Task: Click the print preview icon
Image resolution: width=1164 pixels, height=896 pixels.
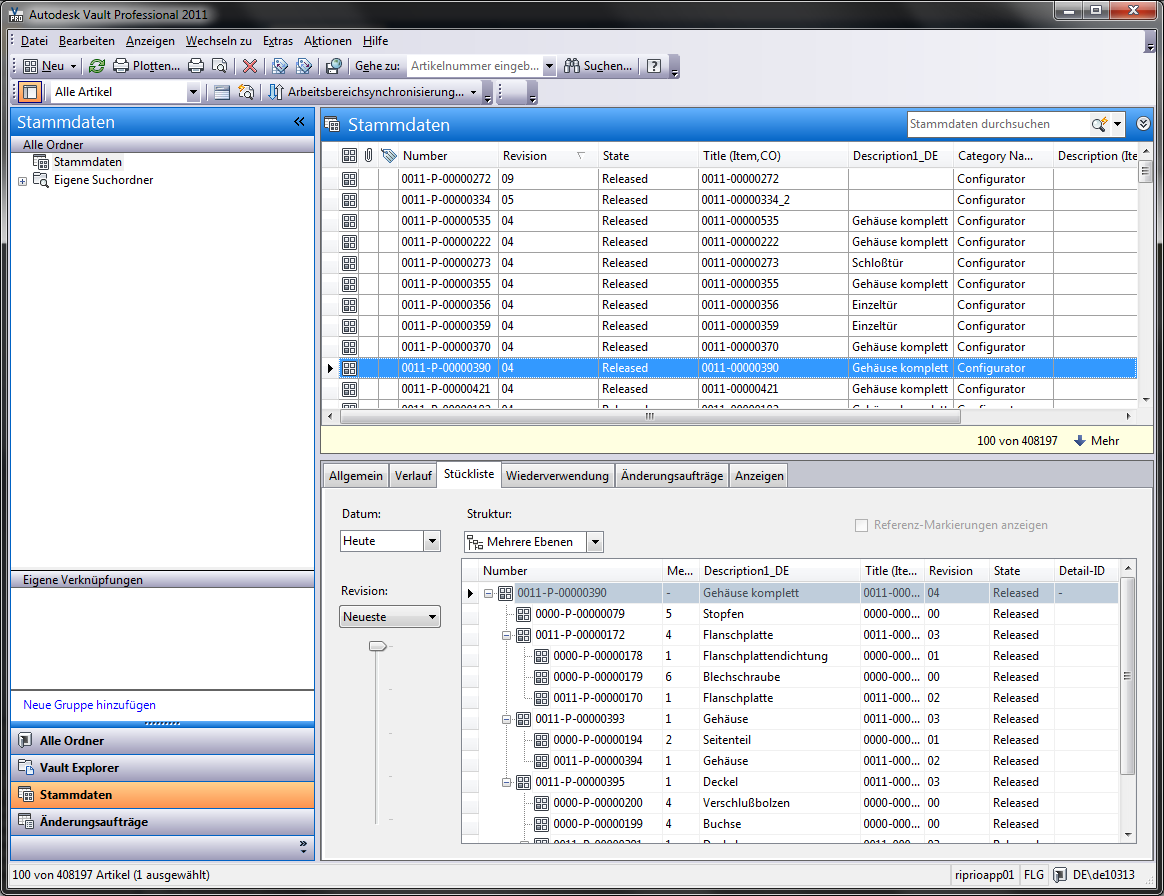Action: point(219,66)
